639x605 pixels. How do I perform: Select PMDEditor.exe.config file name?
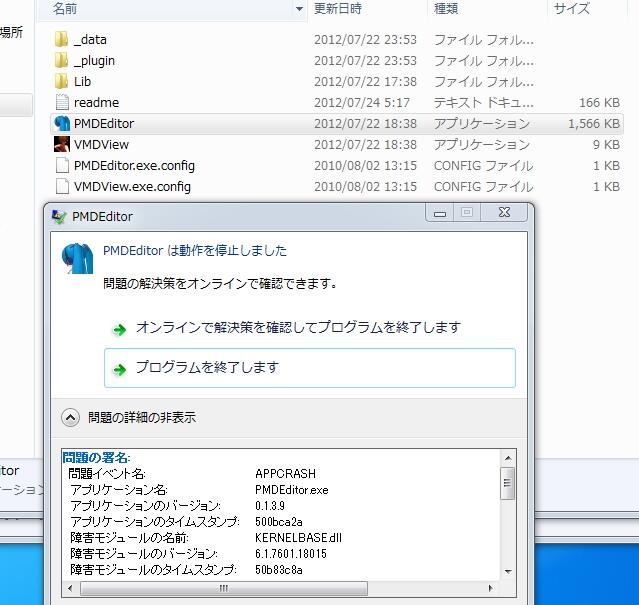[x=134, y=165]
